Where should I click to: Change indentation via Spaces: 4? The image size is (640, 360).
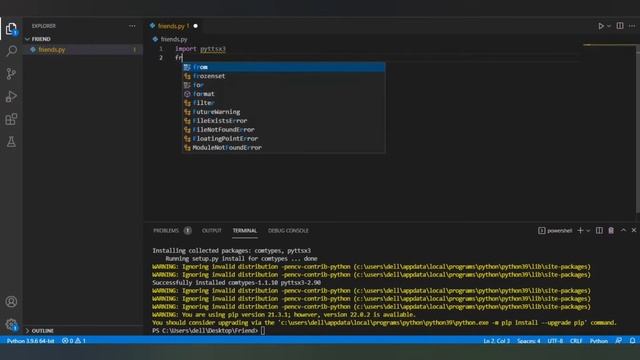[529, 341]
